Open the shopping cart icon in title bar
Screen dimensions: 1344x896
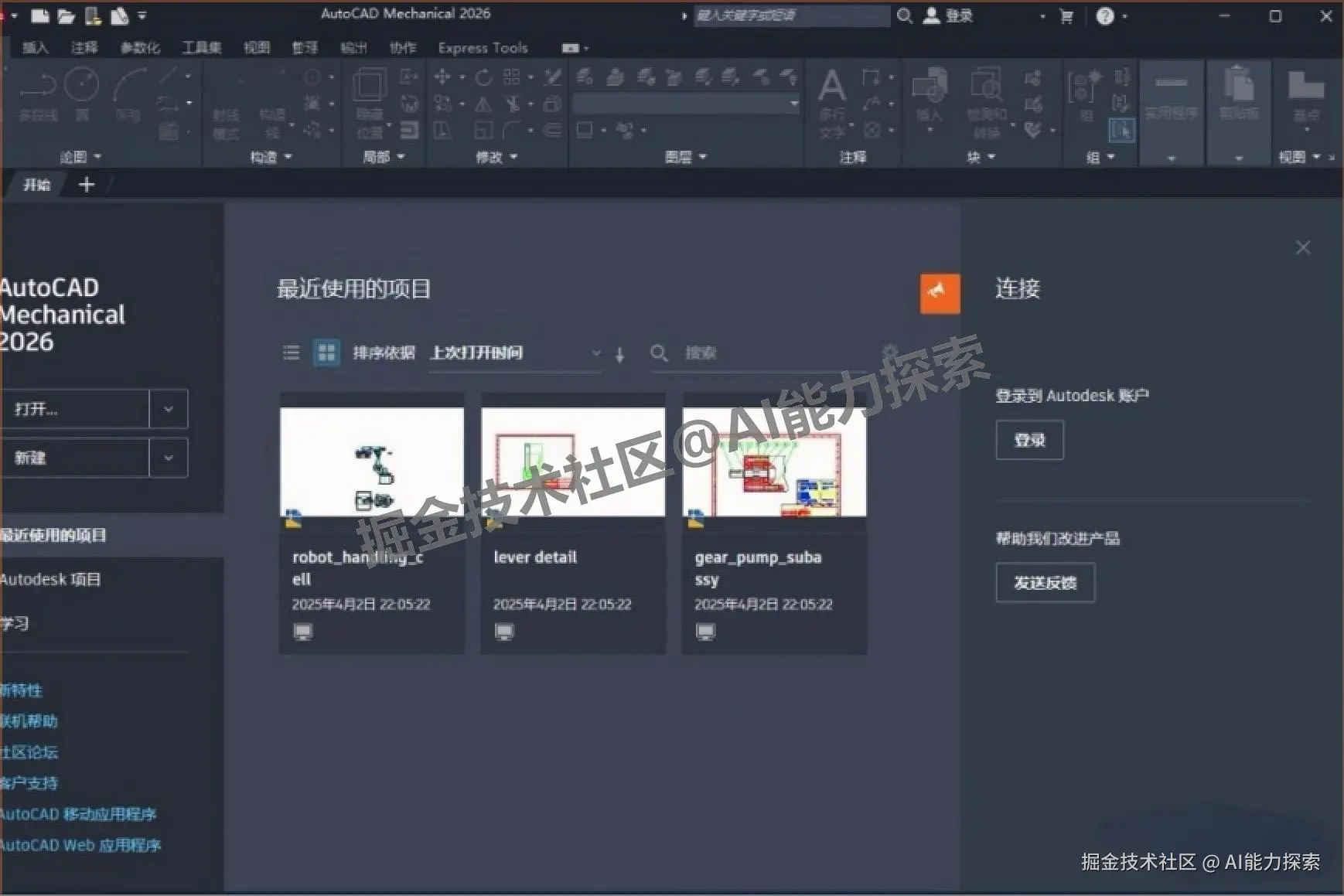click(x=1066, y=16)
